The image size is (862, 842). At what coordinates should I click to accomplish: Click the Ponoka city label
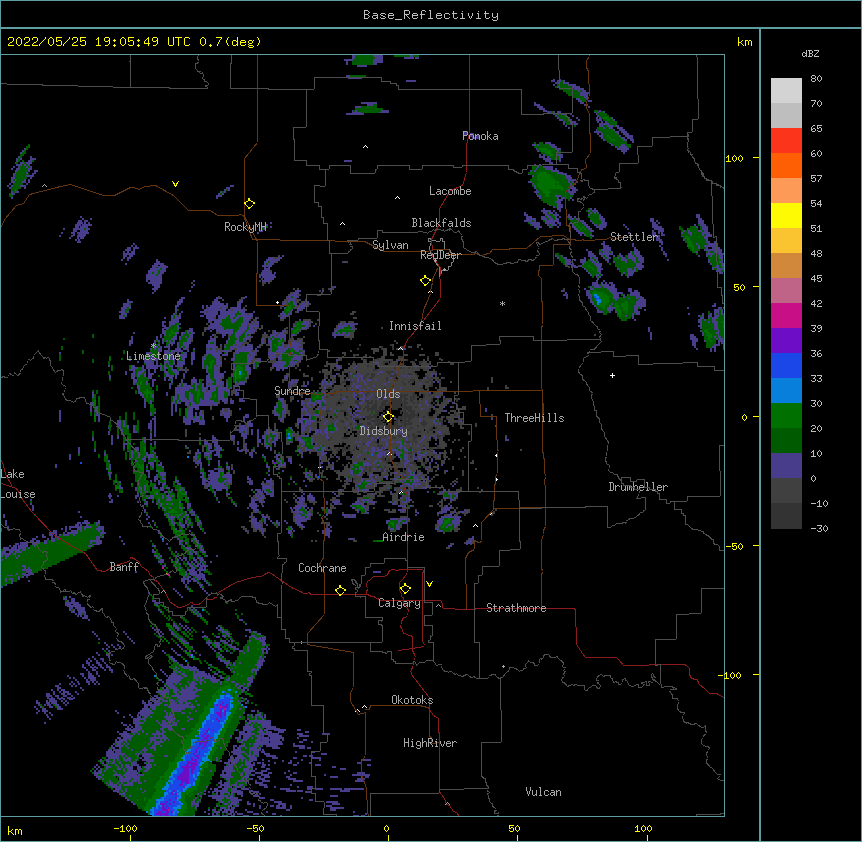pyautogui.click(x=480, y=136)
